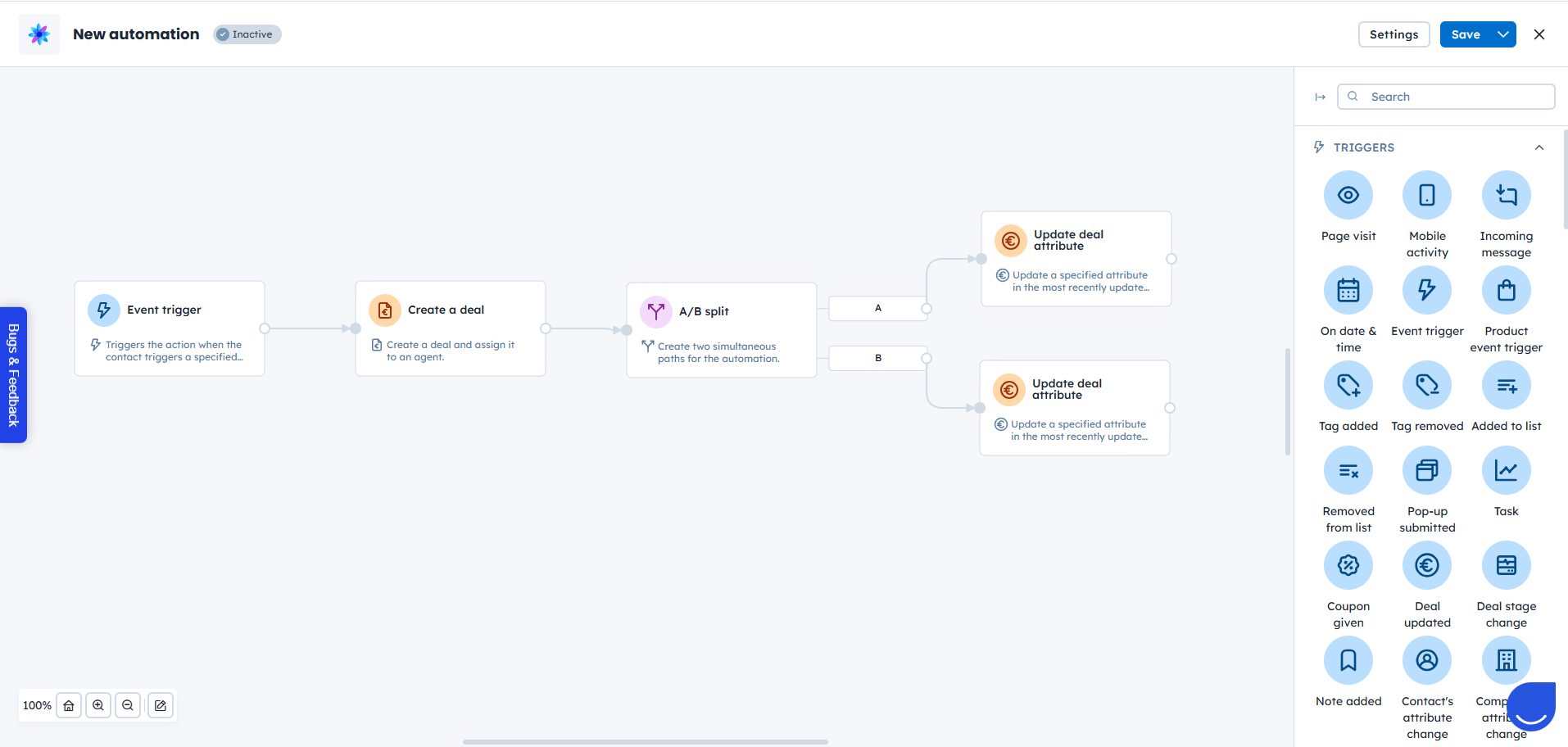Open the Save dropdown arrow
Image resolution: width=1568 pixels, height=747 pixels.
[x=1503, y=34]
